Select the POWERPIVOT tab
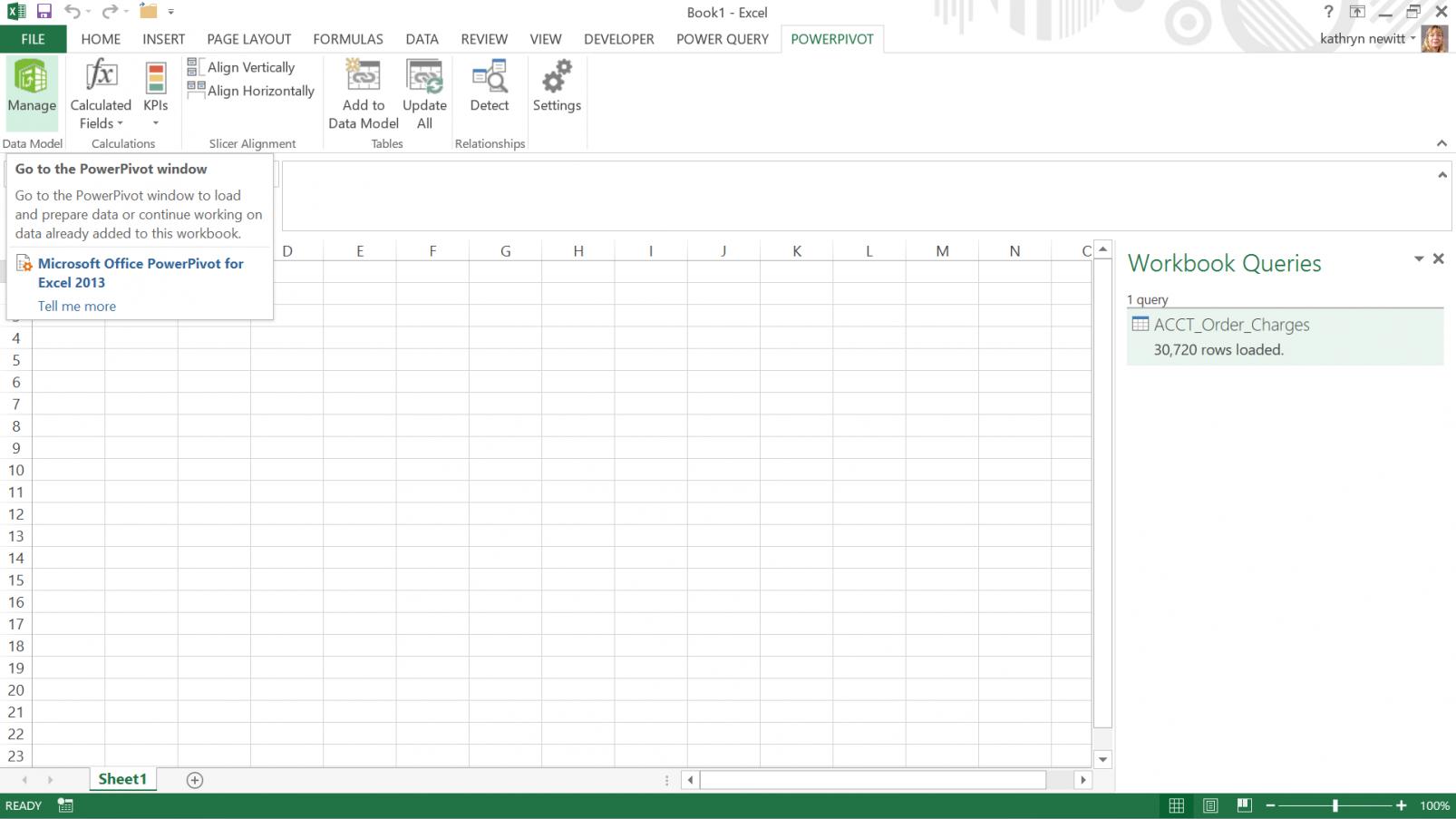Screen dimensions: 1456x819 click(x=832, y=39)
